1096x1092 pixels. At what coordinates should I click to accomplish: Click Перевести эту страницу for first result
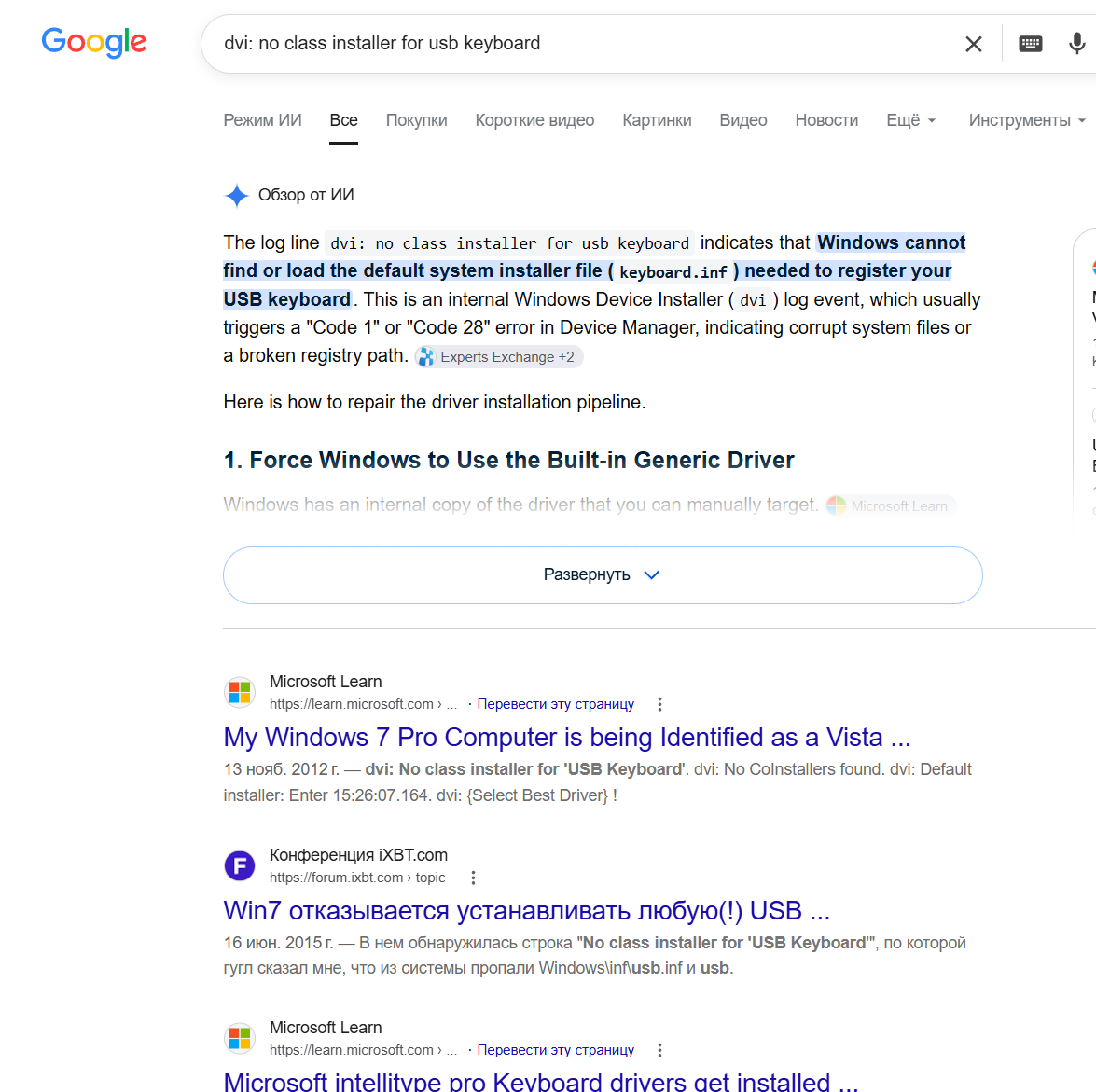pos(556,704)
